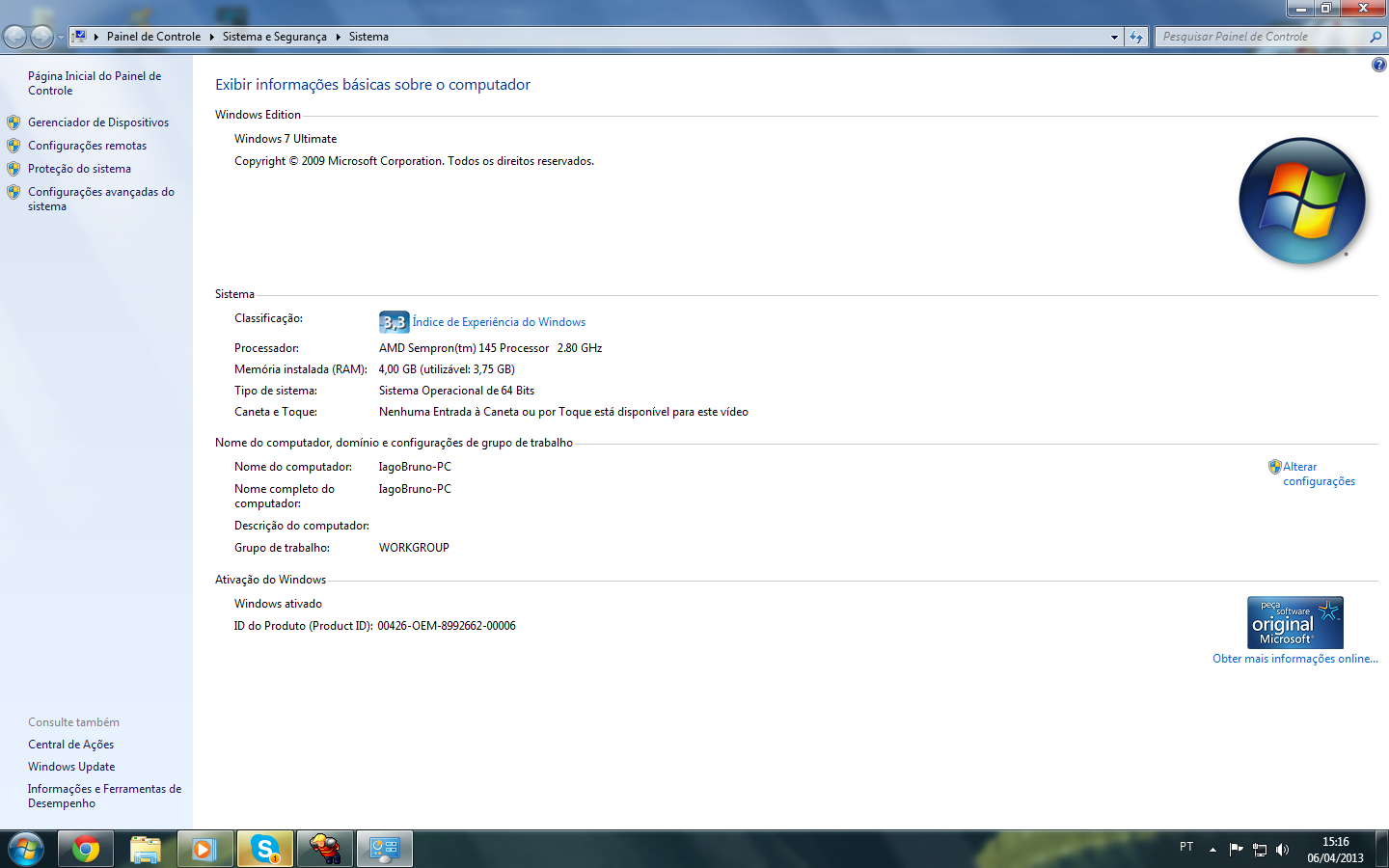This screenshot has height=868, width=1389.
Task: Click the 'Copyright © 2009 Microsoft Corporation' line
Action: point(414,161)
